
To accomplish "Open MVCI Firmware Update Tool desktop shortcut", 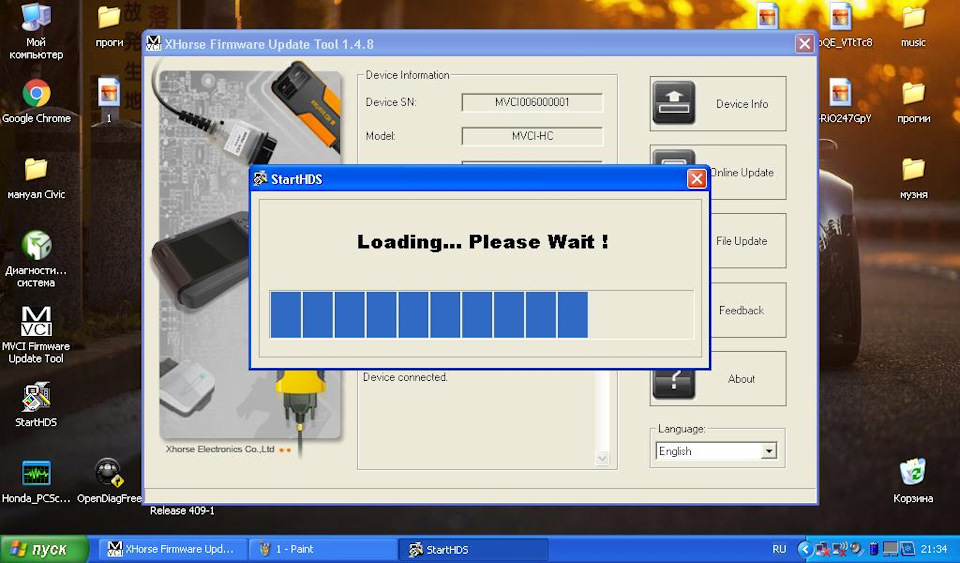I will (x=36, y=335).
